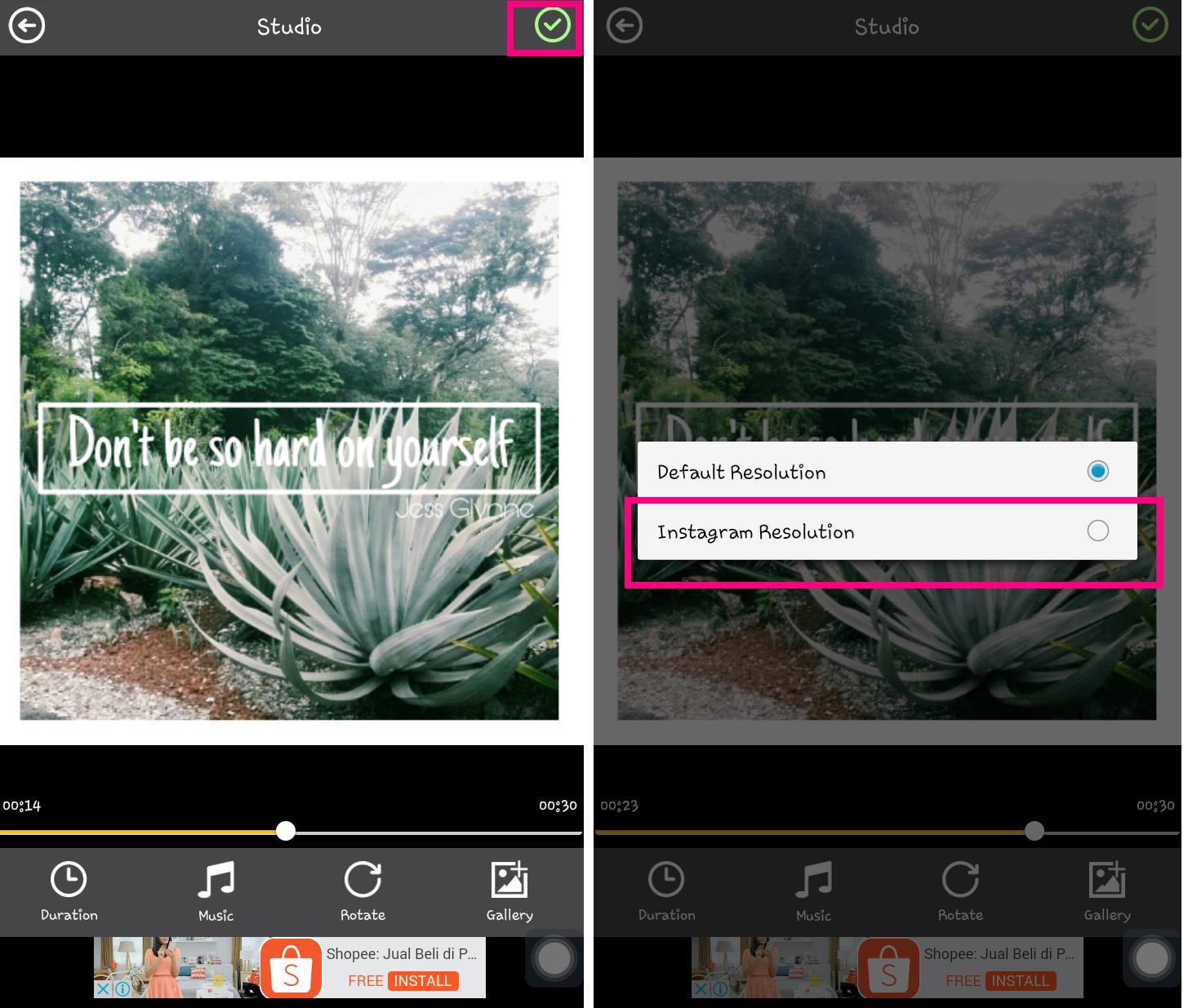Screen dimensions: 1188x1008
Task: Select the Default Resolution radio button
Action: click(x=1097, y=471)
